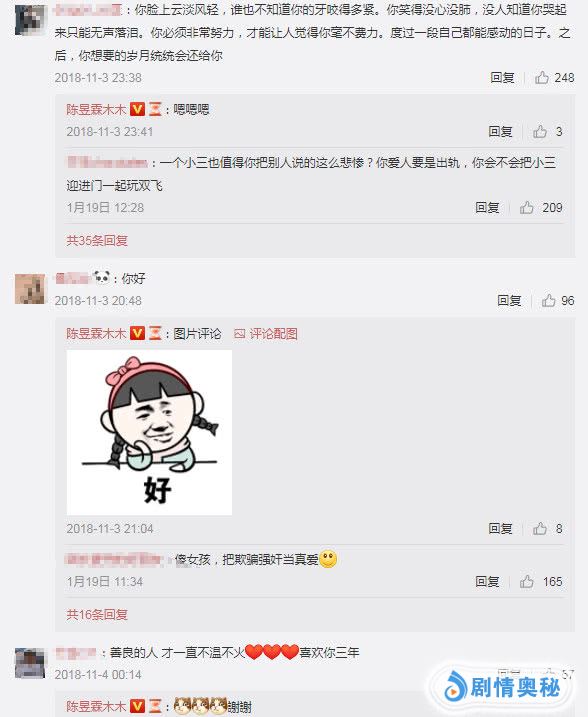Expand 共35条回复 replies
This screenshot has width=588, height=717.
click(x=97, y=241)
